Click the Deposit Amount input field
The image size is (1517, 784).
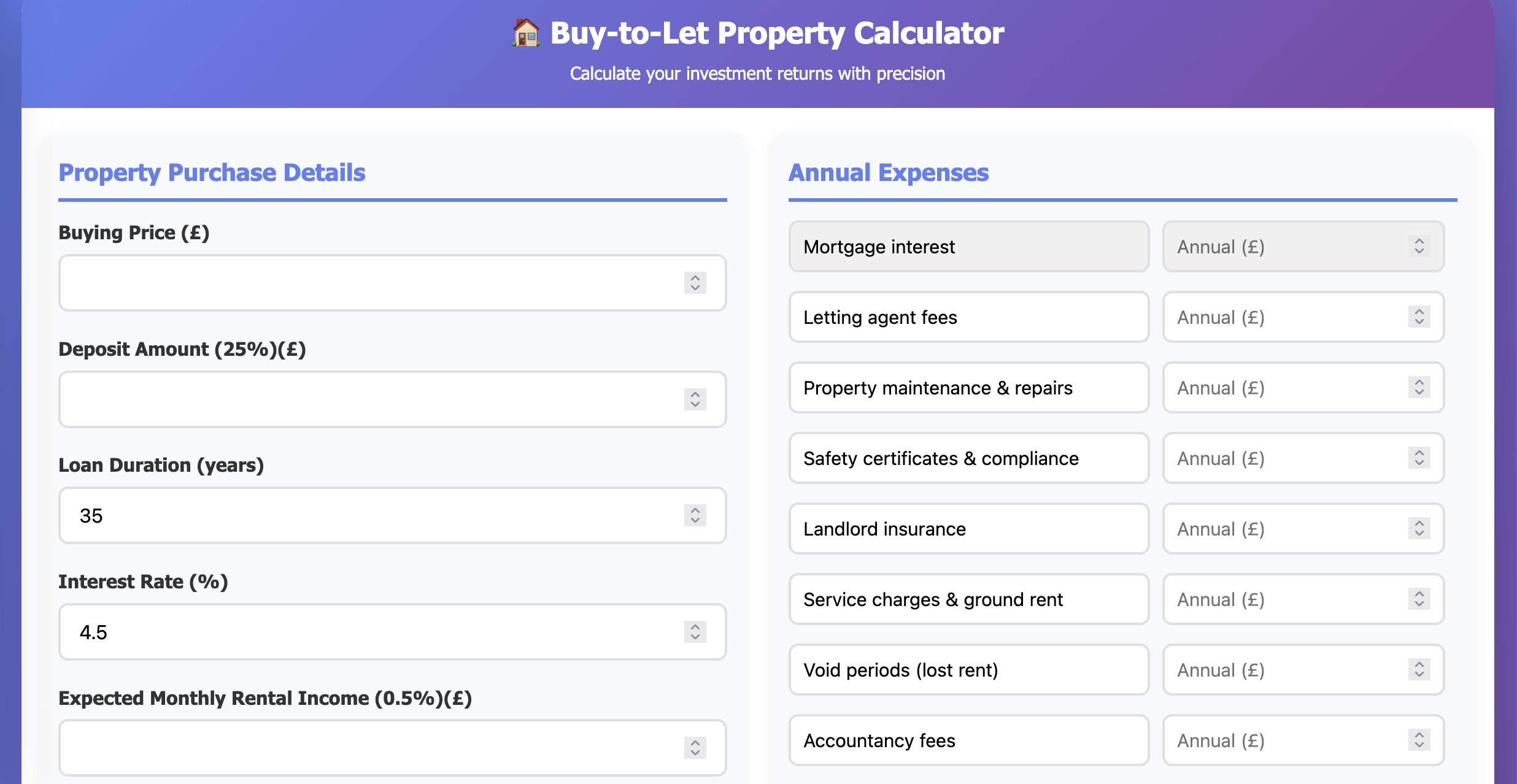click(368, 399)
